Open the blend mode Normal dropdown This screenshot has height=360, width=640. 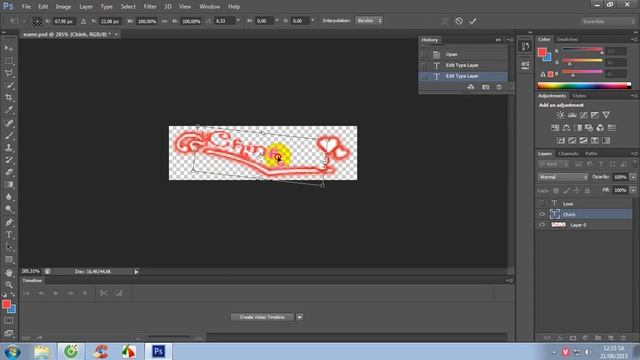[563, 177]
